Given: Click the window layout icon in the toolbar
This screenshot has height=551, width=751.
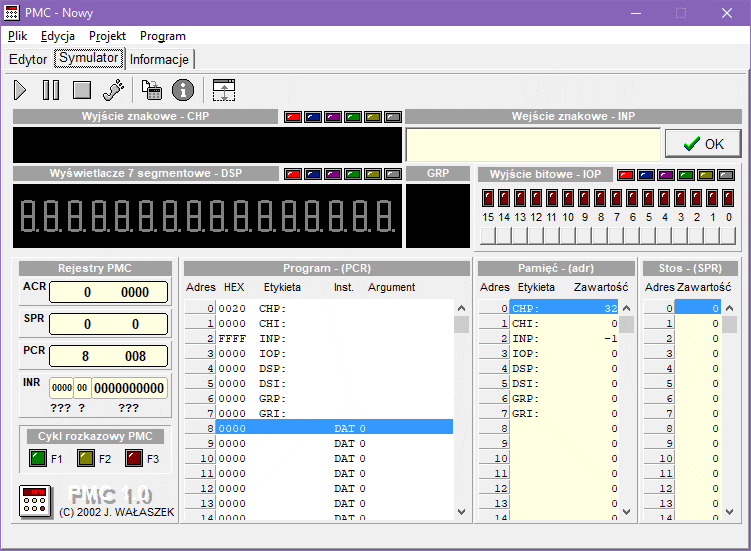Looking at the screenshot, I should (x=225, y=90).
